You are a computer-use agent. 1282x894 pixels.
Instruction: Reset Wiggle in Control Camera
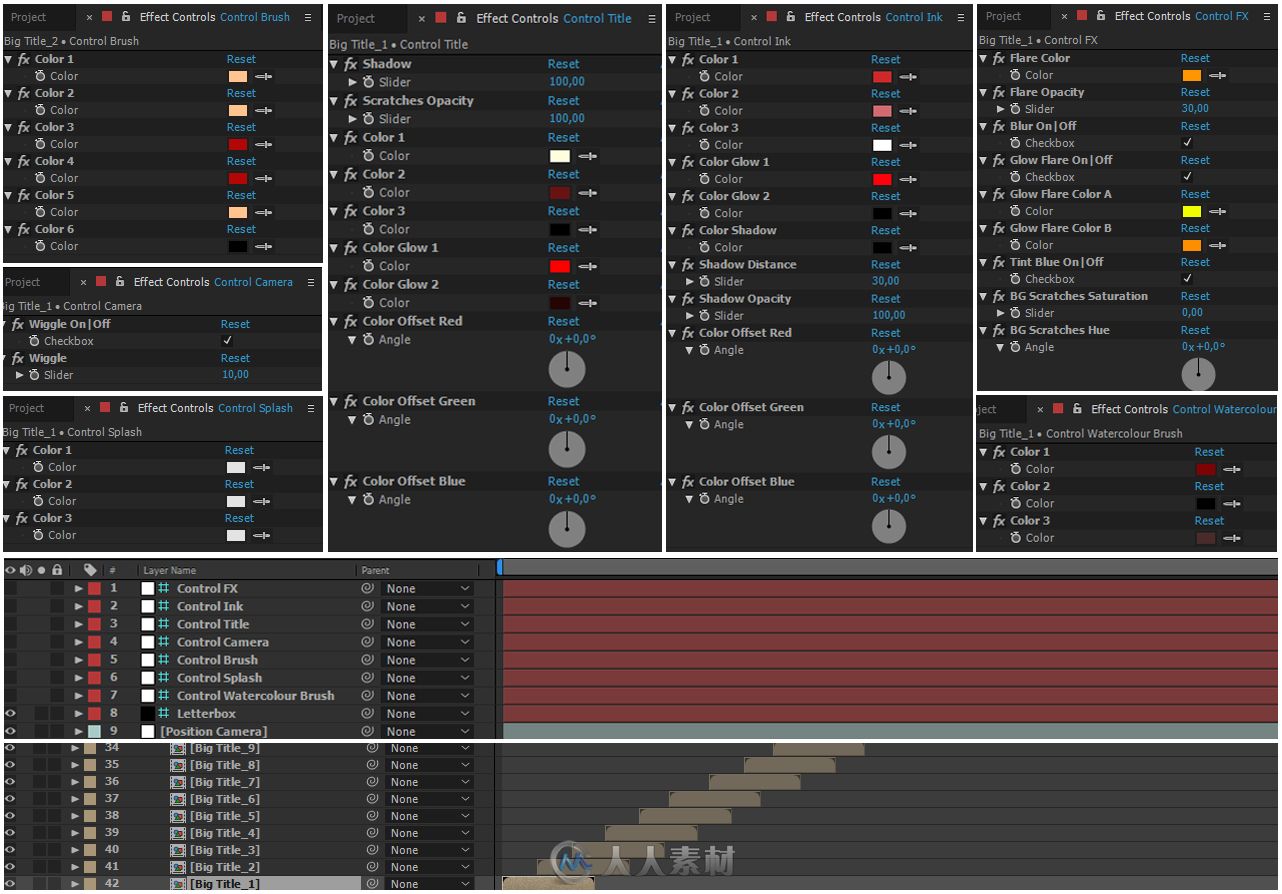point(235,358)
